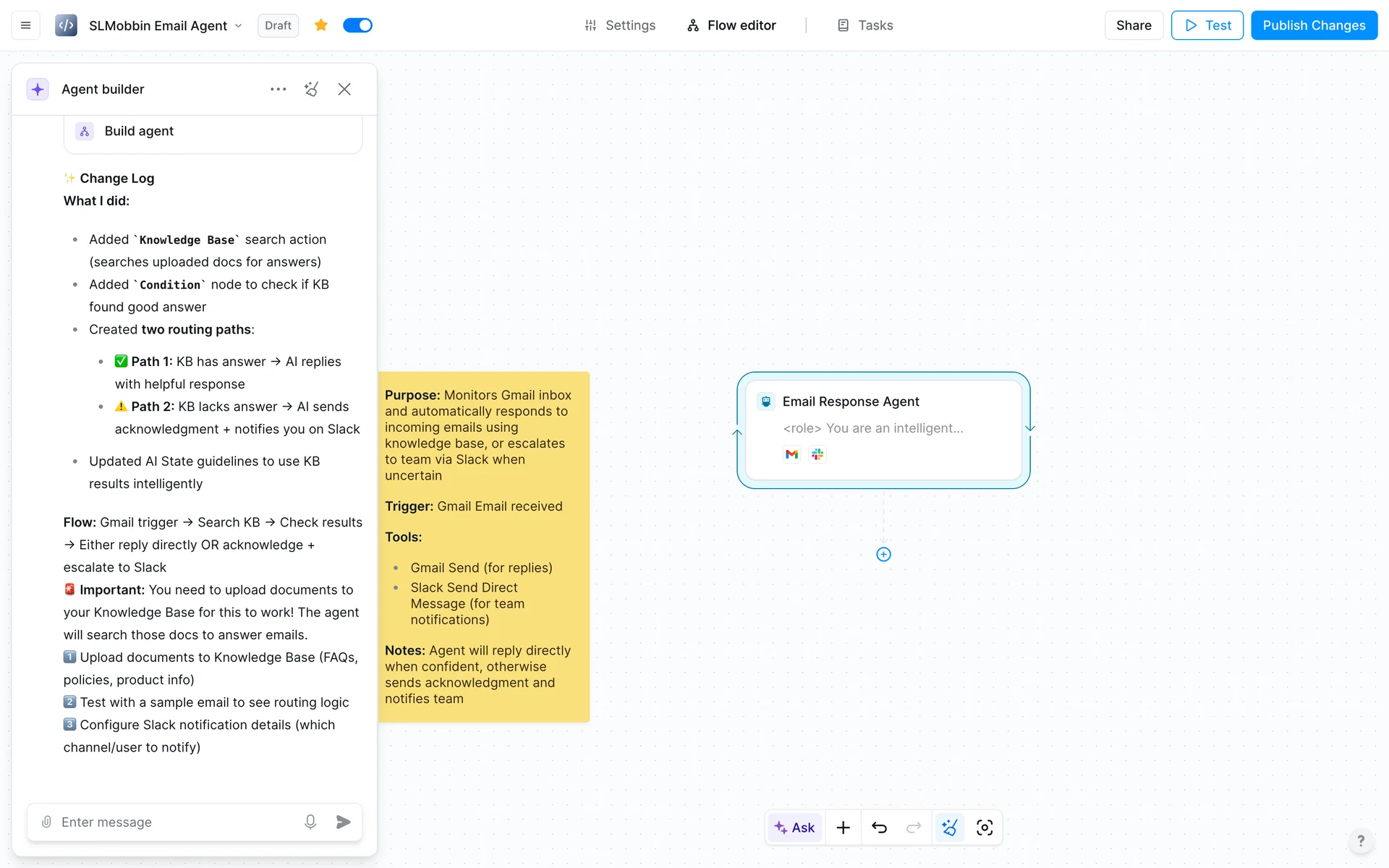Click the magic wand icon in Agent builder header
Screen dimensions: 1389x868
coord(311,89)
